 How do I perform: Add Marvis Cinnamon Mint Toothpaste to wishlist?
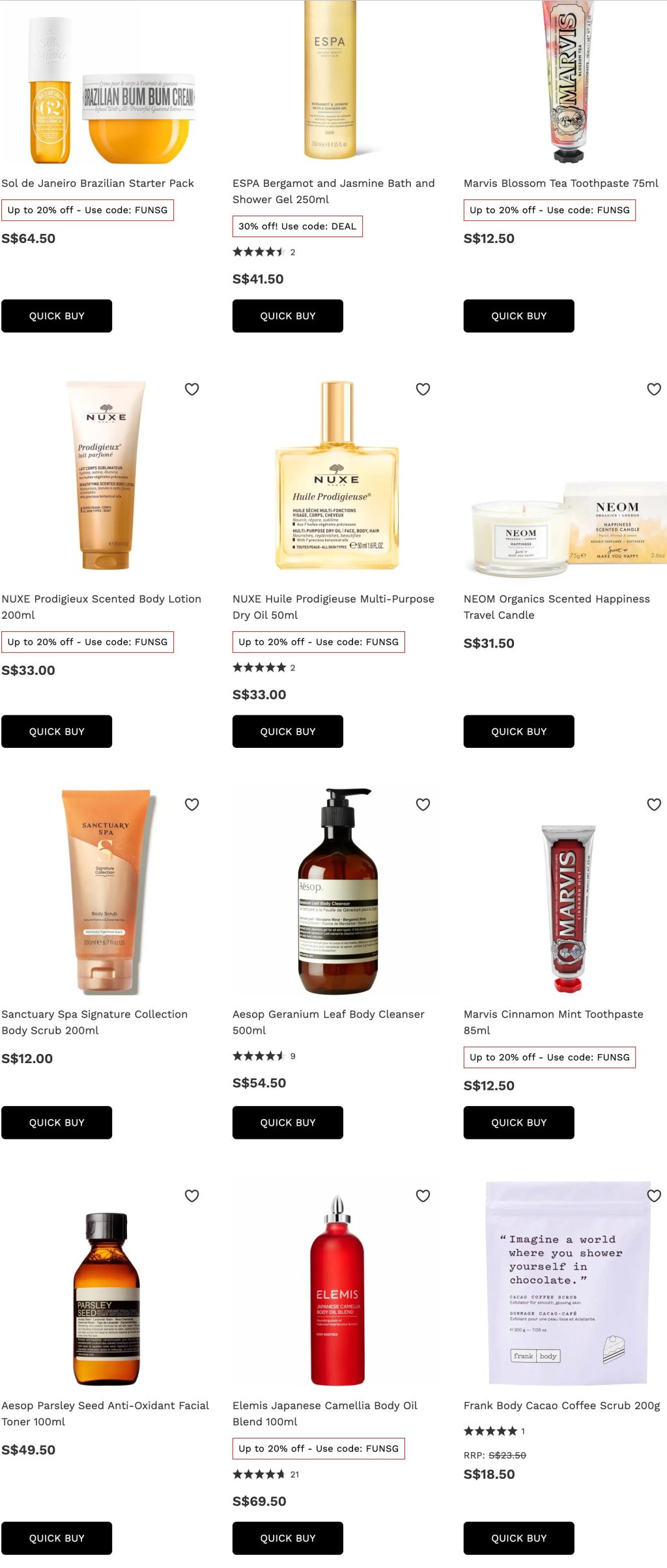tap(654, 805)
